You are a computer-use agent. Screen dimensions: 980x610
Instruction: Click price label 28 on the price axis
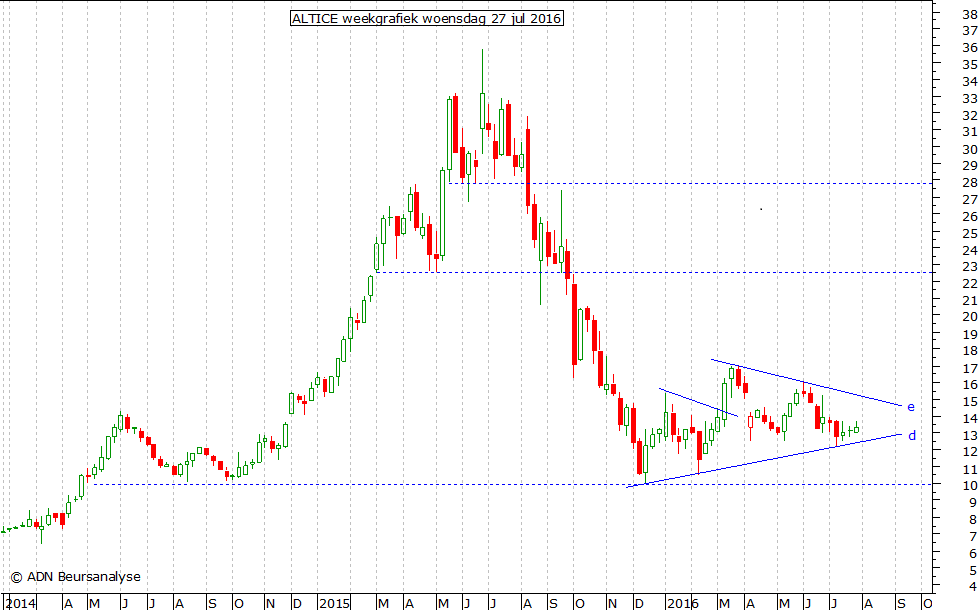click(x=970, y=183)
